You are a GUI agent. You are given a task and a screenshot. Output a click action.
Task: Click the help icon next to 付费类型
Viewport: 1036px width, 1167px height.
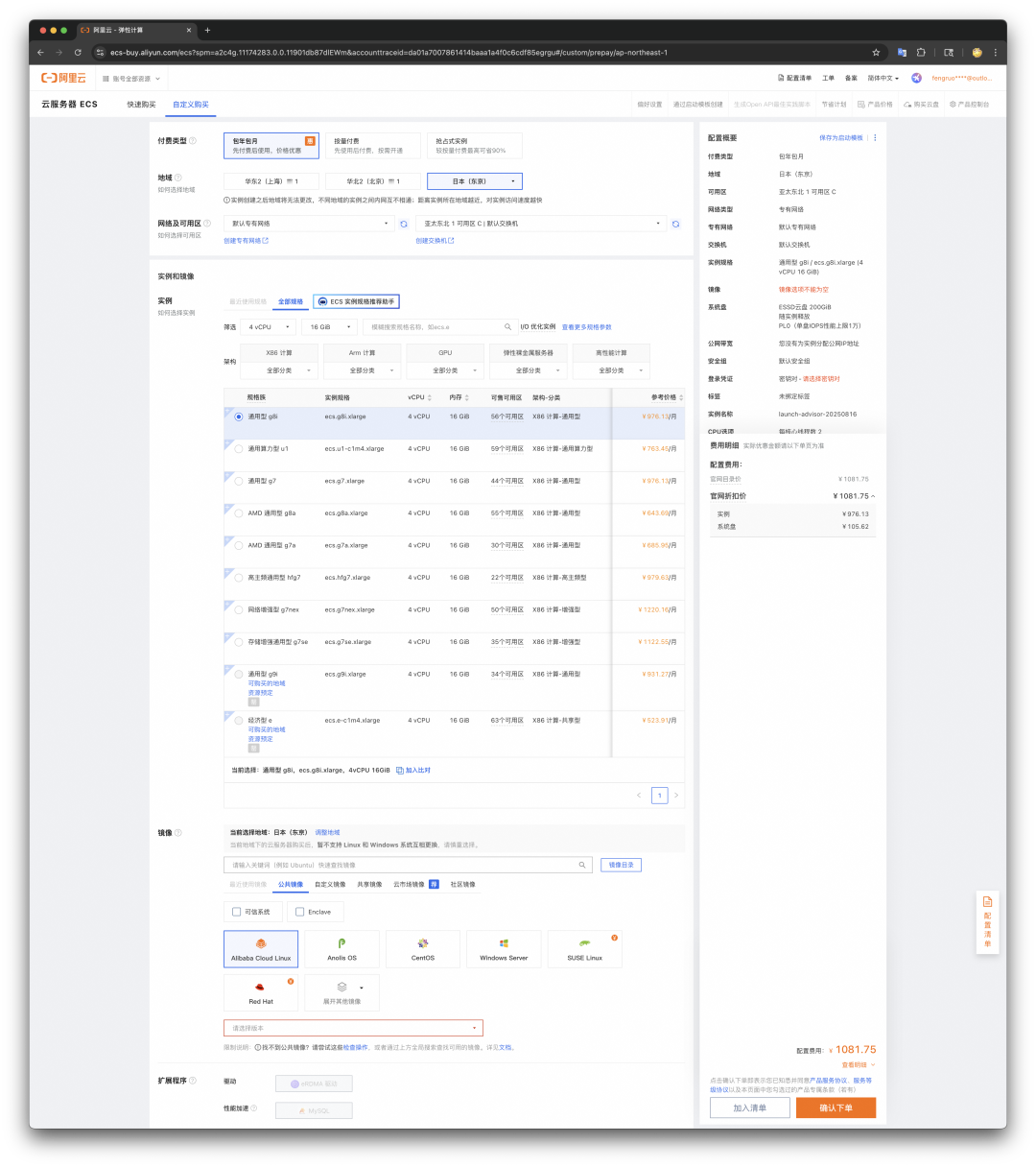[193, 141]
